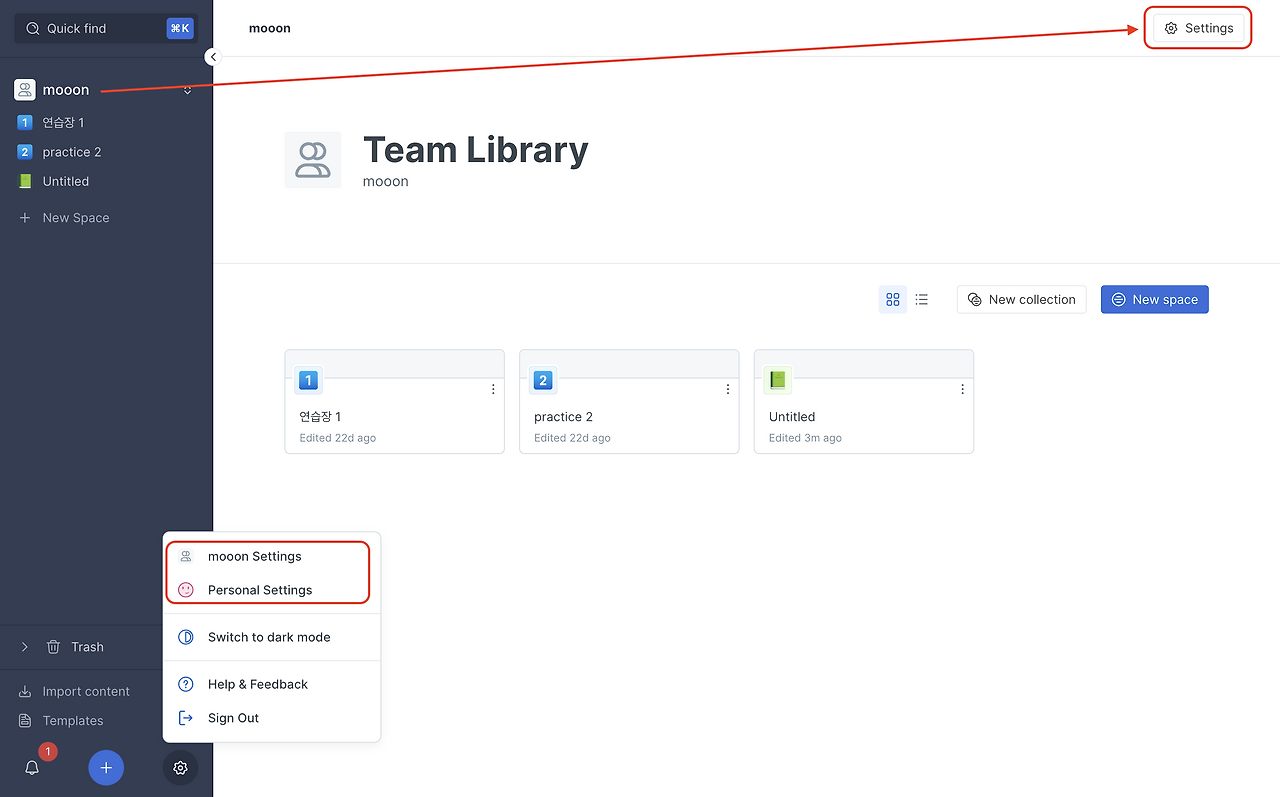Click the number 1 icon on 연습장 1 card
1280x797 pixels.
(308, 380)
